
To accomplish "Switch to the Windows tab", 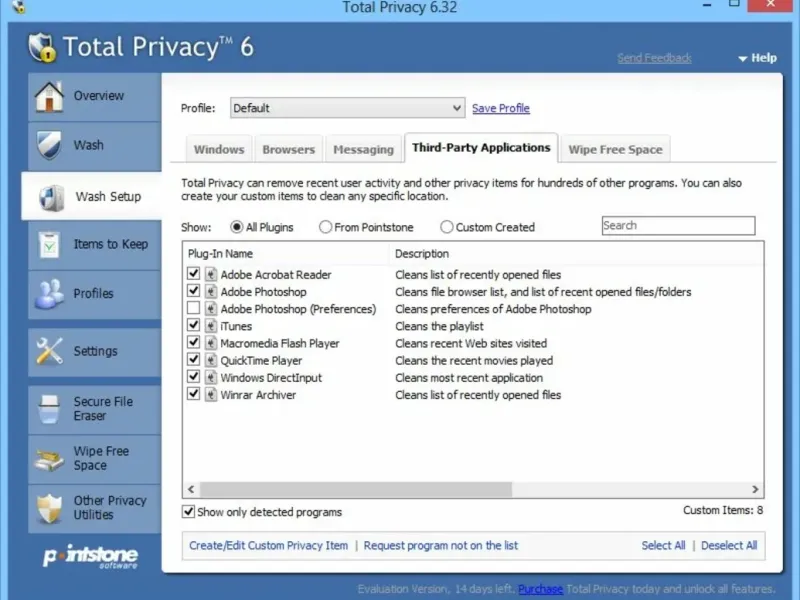I will [x=219, y=149].
